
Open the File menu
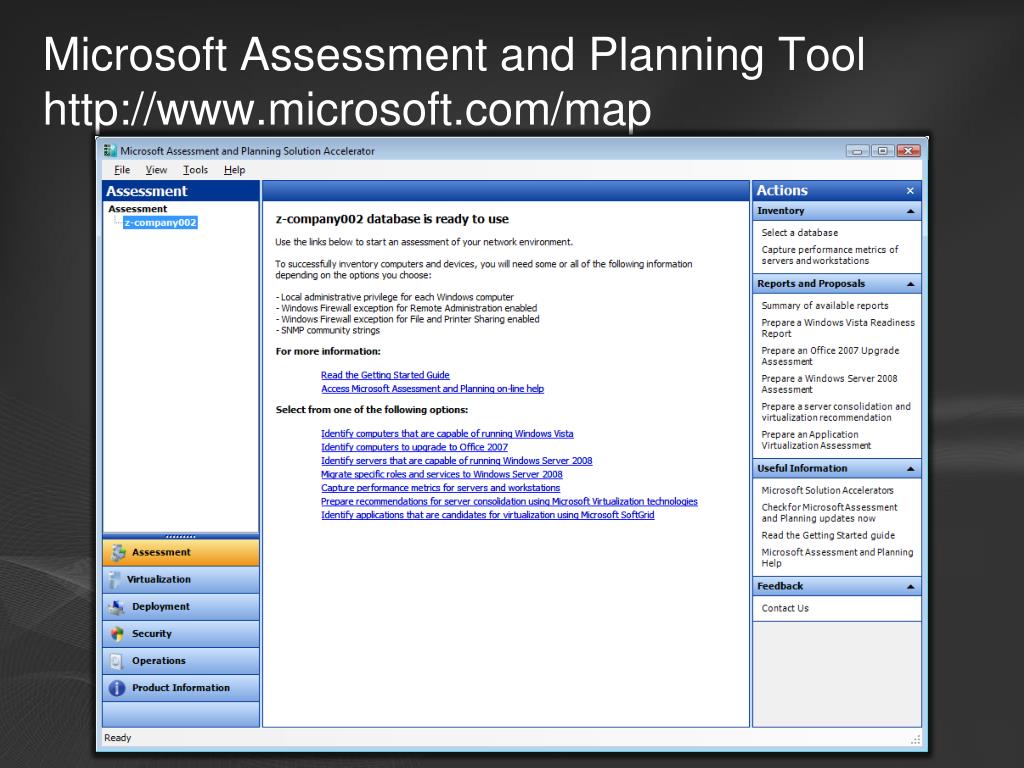click(122, 170)
